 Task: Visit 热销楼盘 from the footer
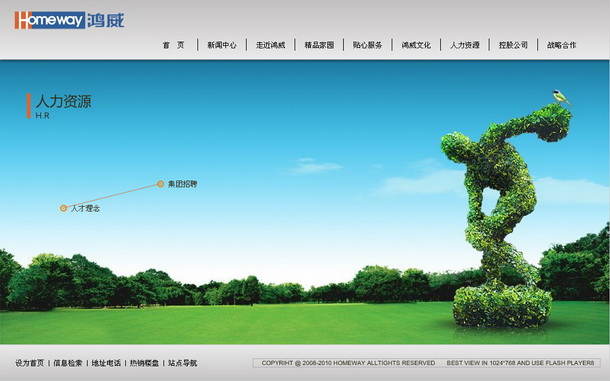point(144,363)
